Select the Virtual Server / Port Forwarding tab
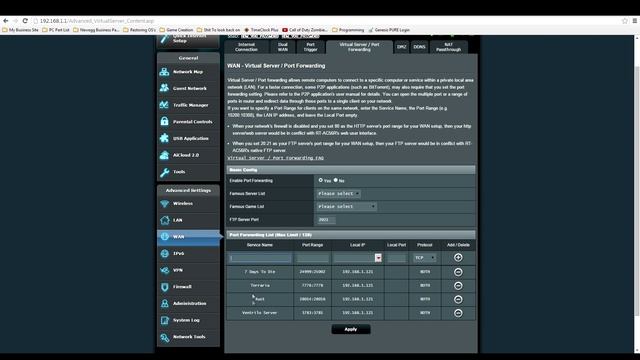The image size is (640, 360). coord(359,47)
